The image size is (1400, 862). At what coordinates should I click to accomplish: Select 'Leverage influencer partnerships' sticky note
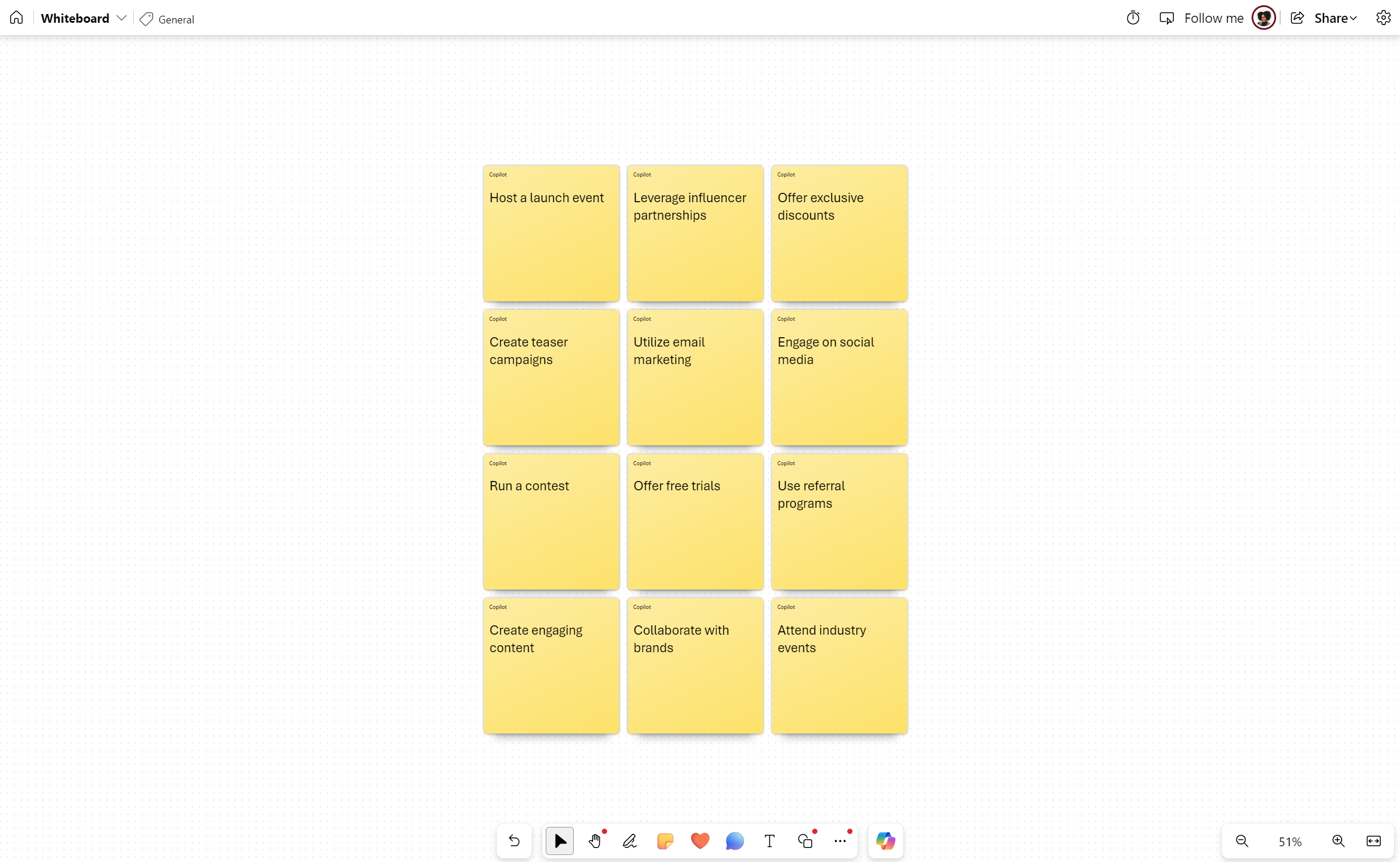[x=695, y=233]
